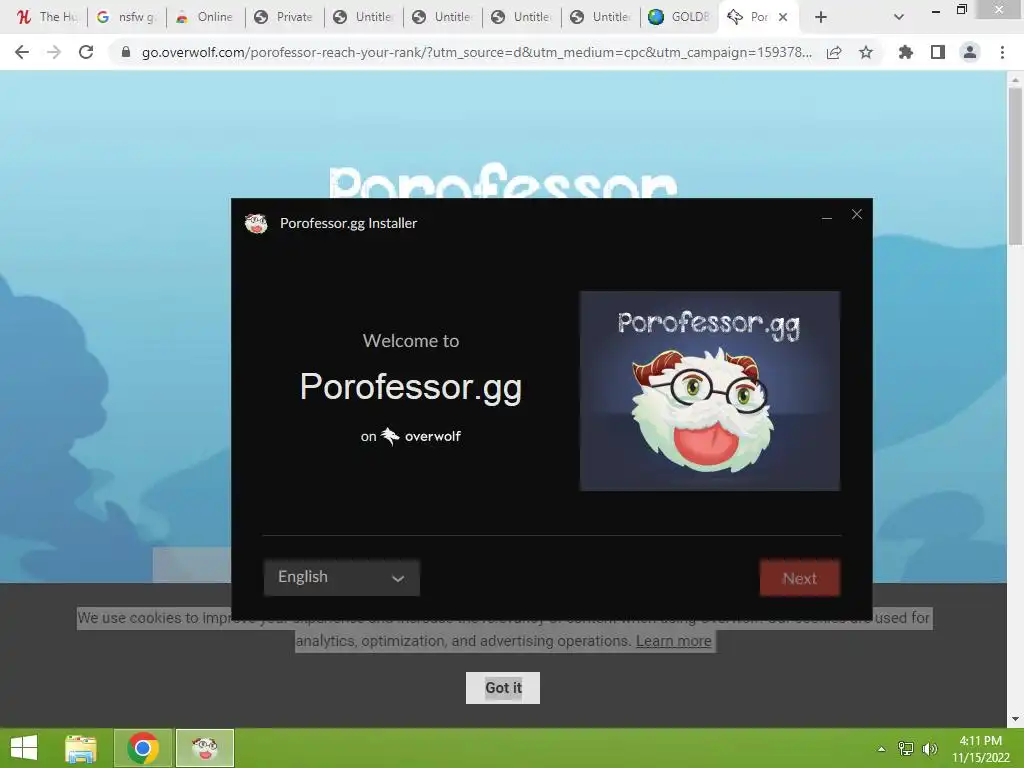Click the scrollbar down arrow

click(1015, 719)
